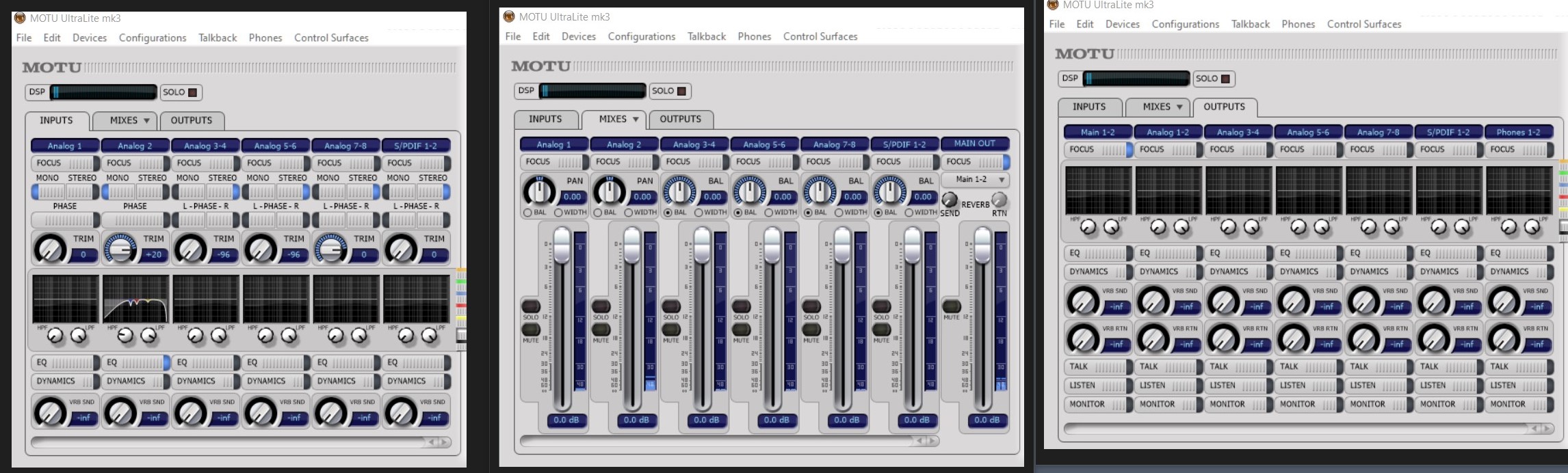The image size is (1568, 473).
Task: Click Analog 1 fader handle, middle window
Action: (x=562, y=246)
